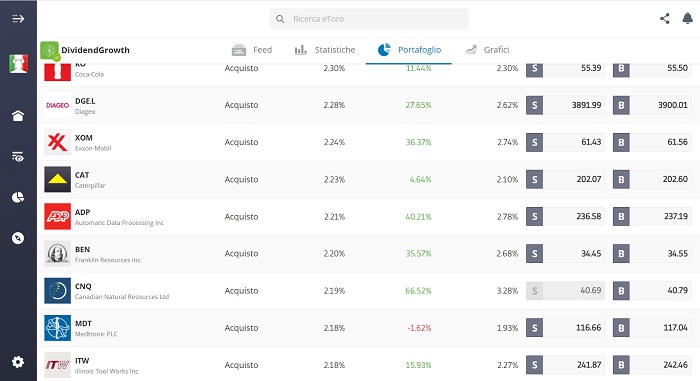This screenshot has width=700, height=381.
Task: Open portfolio pie chart icon in sidebar
Action: [x=18, y=197]
